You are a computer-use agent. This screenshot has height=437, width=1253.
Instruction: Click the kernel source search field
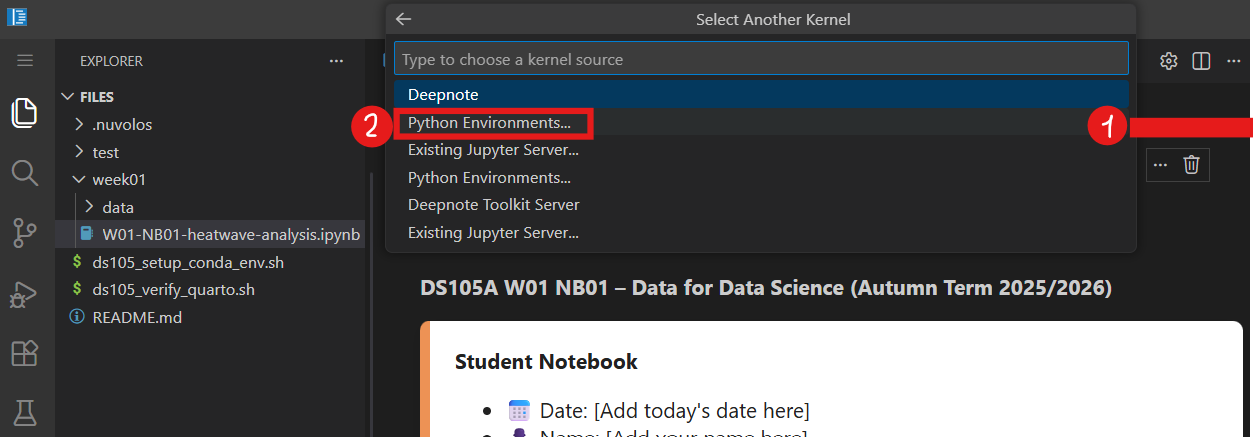760,59
